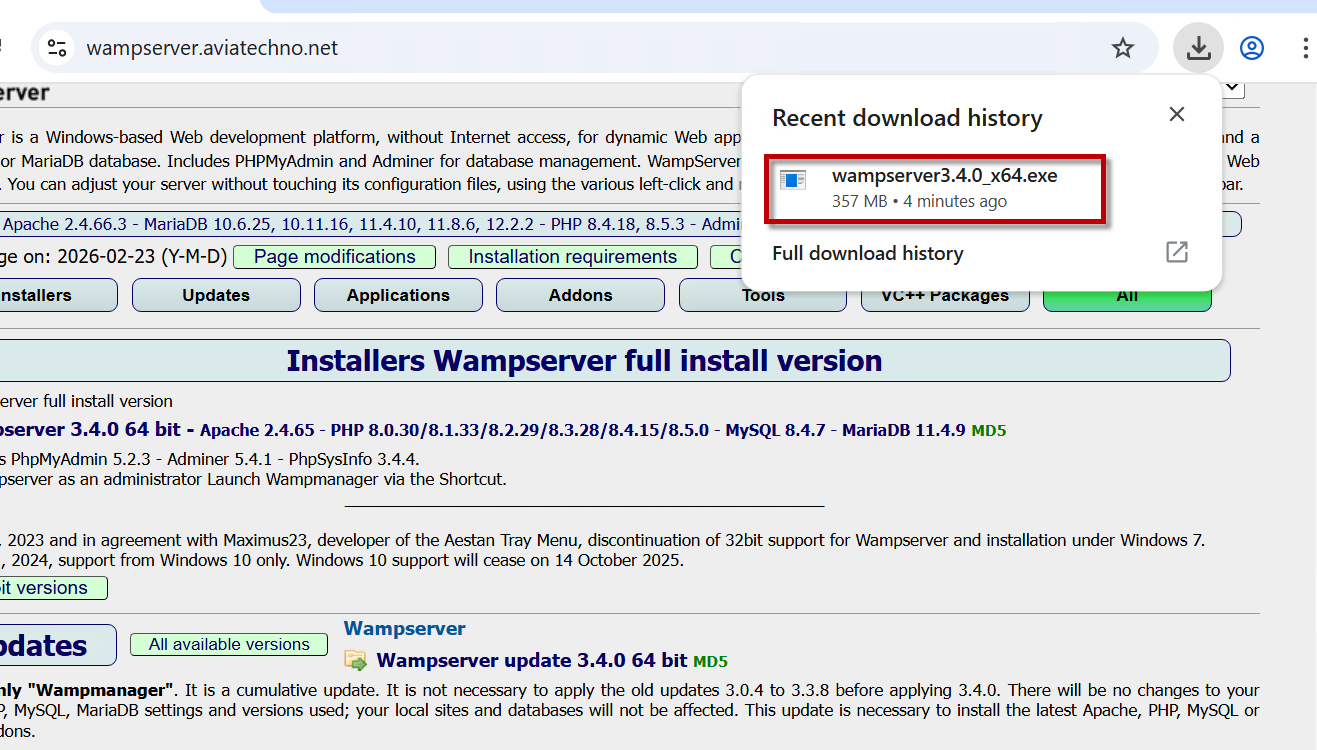Click the wampserver.aviatechno.net address bar
Viewport: 1317px width, 750px height.
(500, 48)
